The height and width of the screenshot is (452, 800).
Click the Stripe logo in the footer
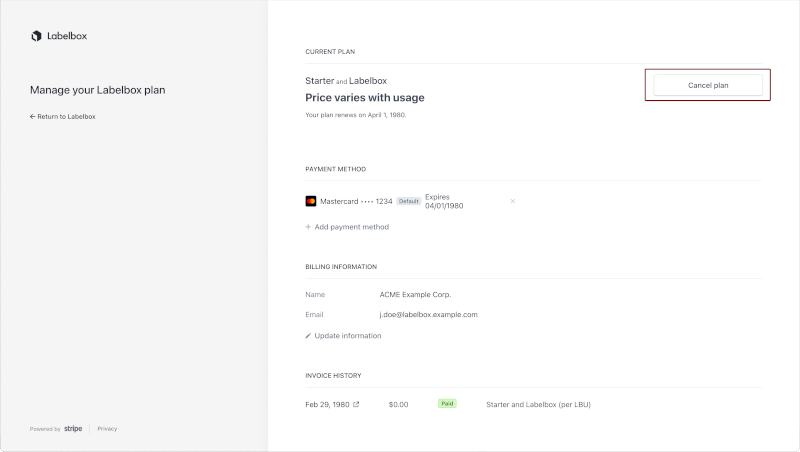click(x=73, y=429)
